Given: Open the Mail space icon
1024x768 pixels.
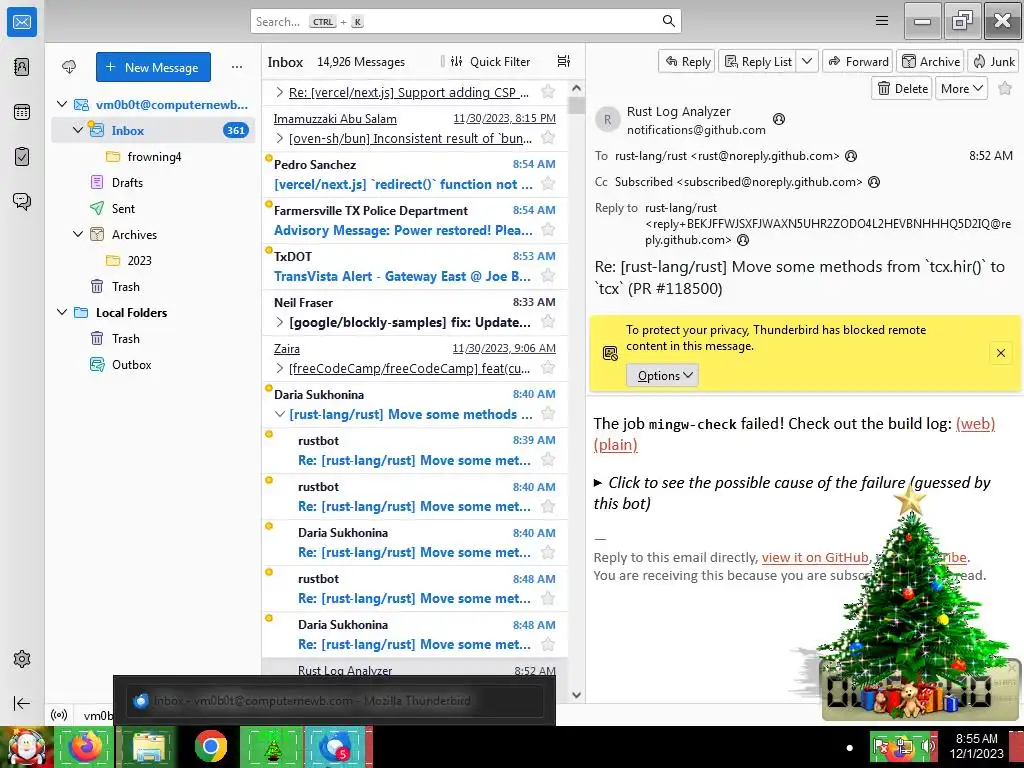Looking at the screenshot, I should point(22,22).
